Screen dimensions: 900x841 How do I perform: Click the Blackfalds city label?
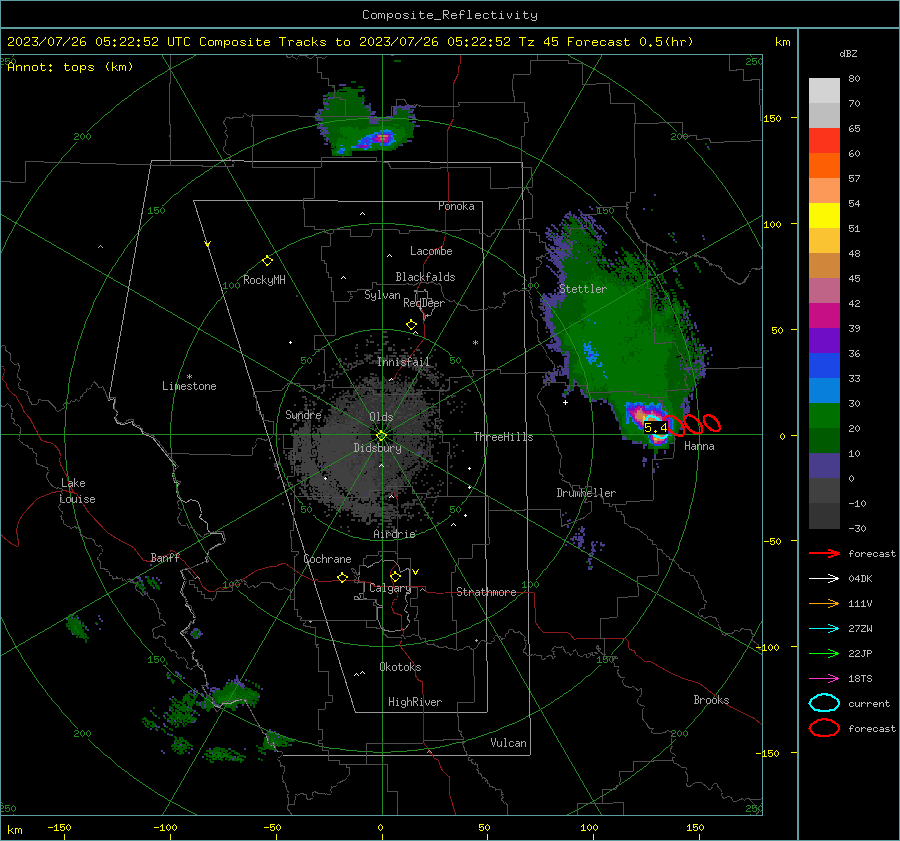(425, 277)
